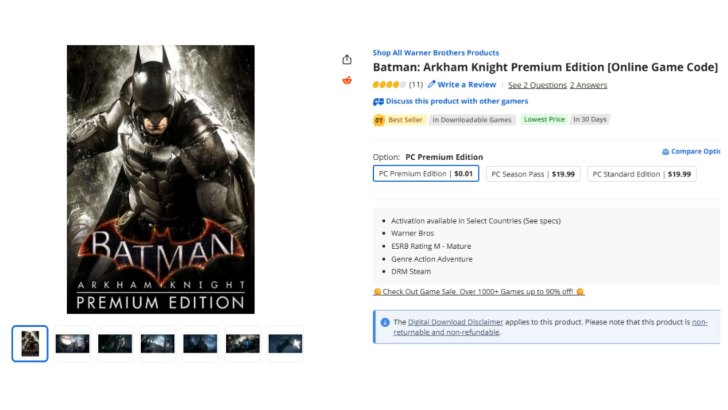The image size is (728, 410).
Task: Follow the 2 Answers link
Action: (x=588, y=85)
